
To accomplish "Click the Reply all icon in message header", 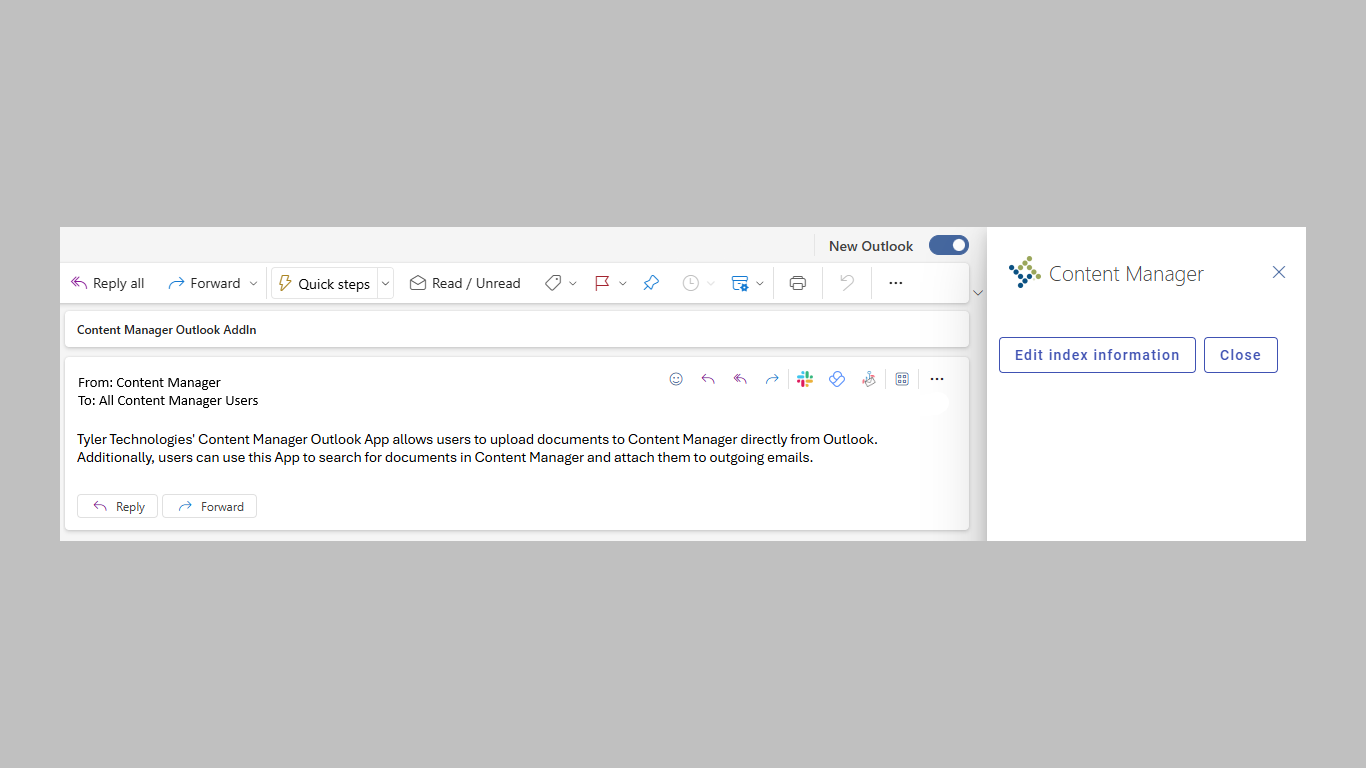I will (x=740, y=379).
